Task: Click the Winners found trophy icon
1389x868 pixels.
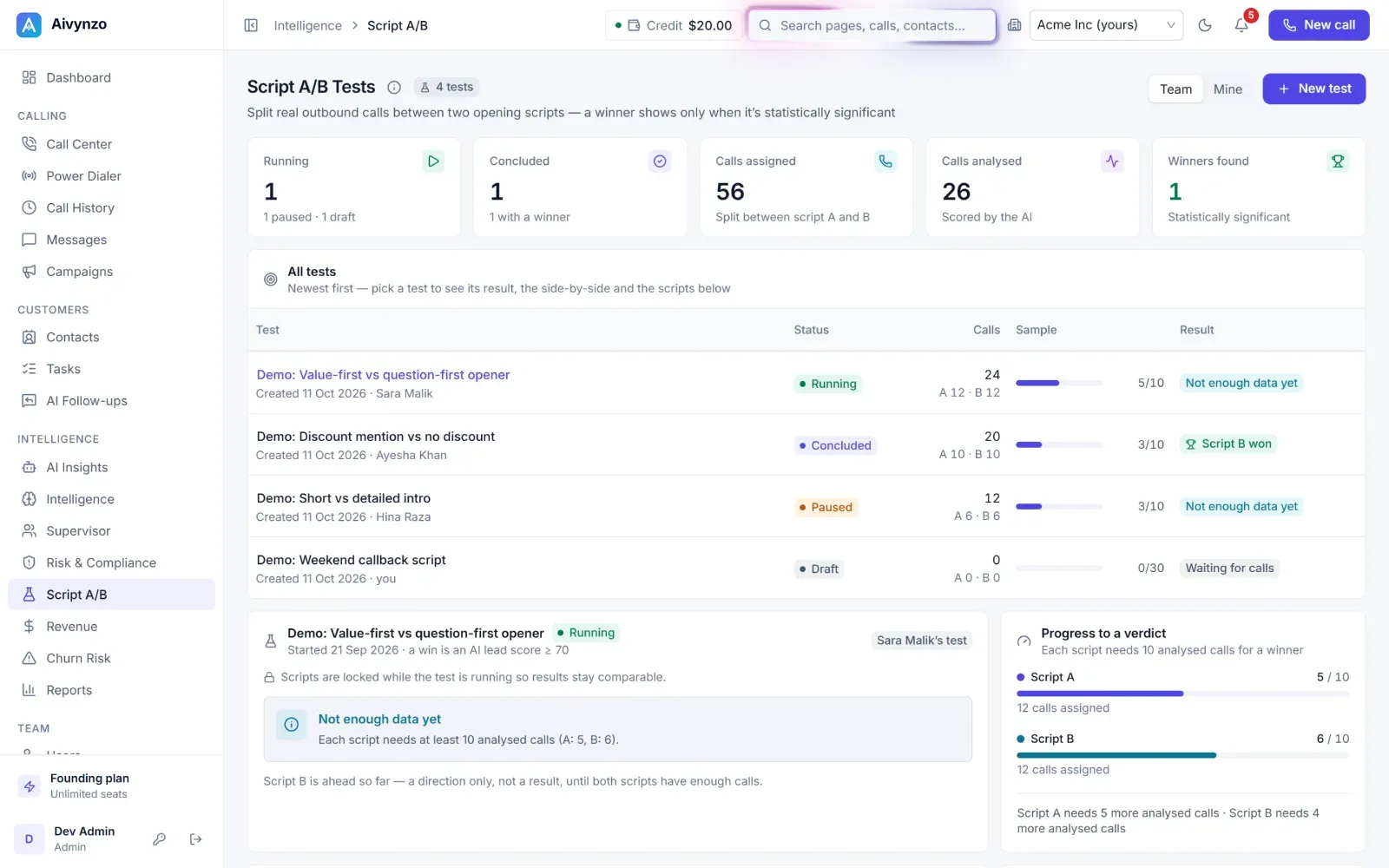Action: 1338,161
